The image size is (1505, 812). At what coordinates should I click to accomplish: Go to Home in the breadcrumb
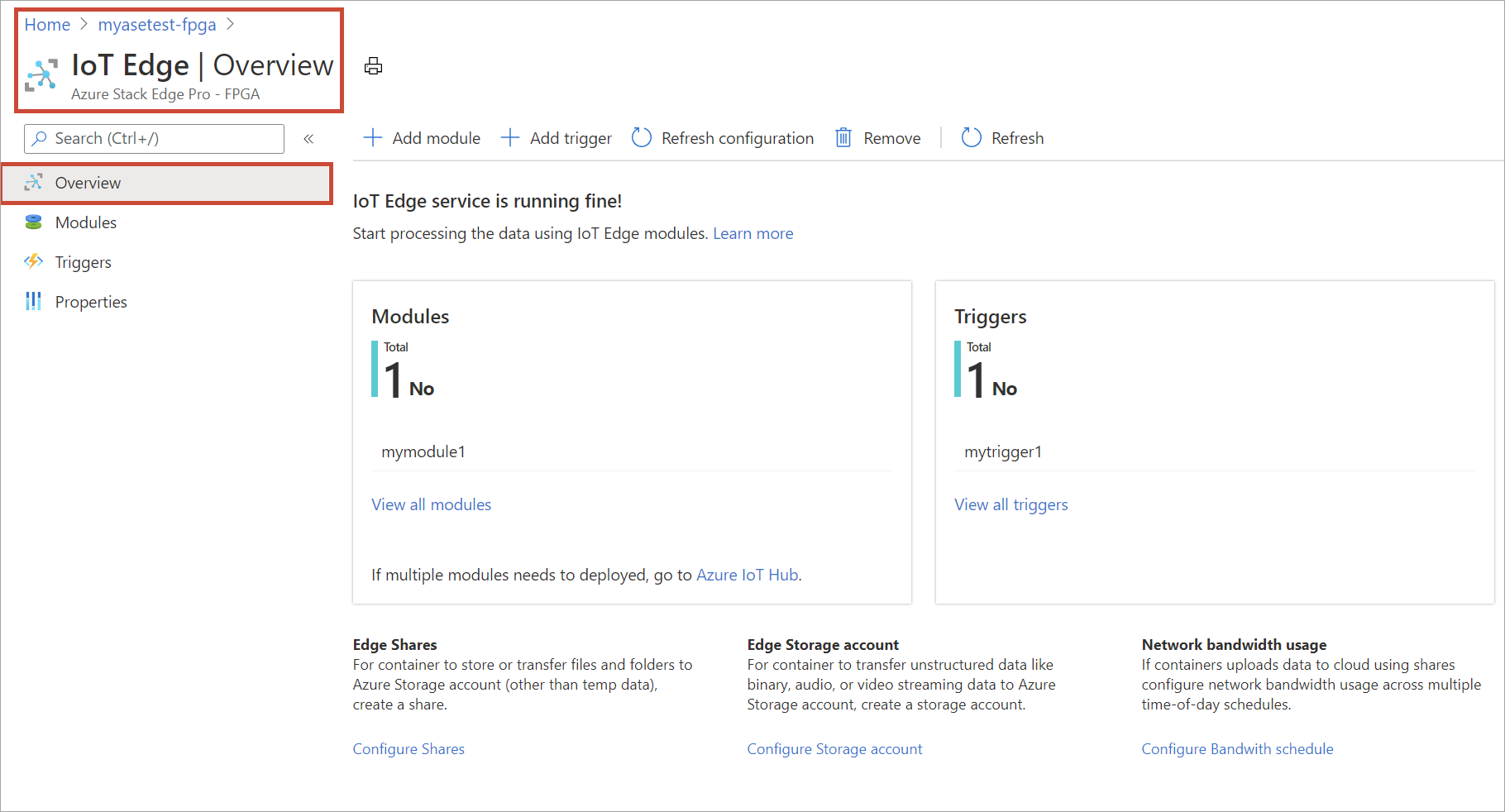click(x=47, y=25)
